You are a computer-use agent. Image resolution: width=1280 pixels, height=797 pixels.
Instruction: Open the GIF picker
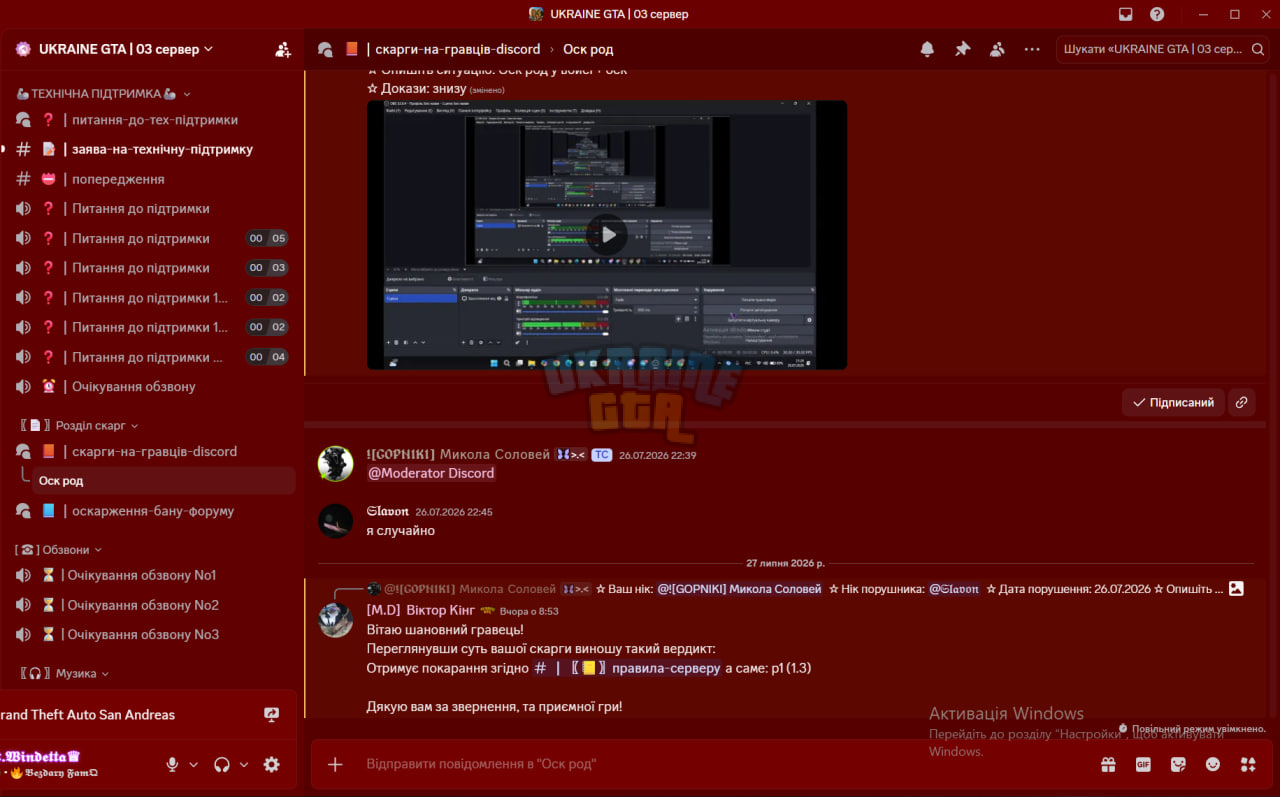click(x=1143, y=764)
